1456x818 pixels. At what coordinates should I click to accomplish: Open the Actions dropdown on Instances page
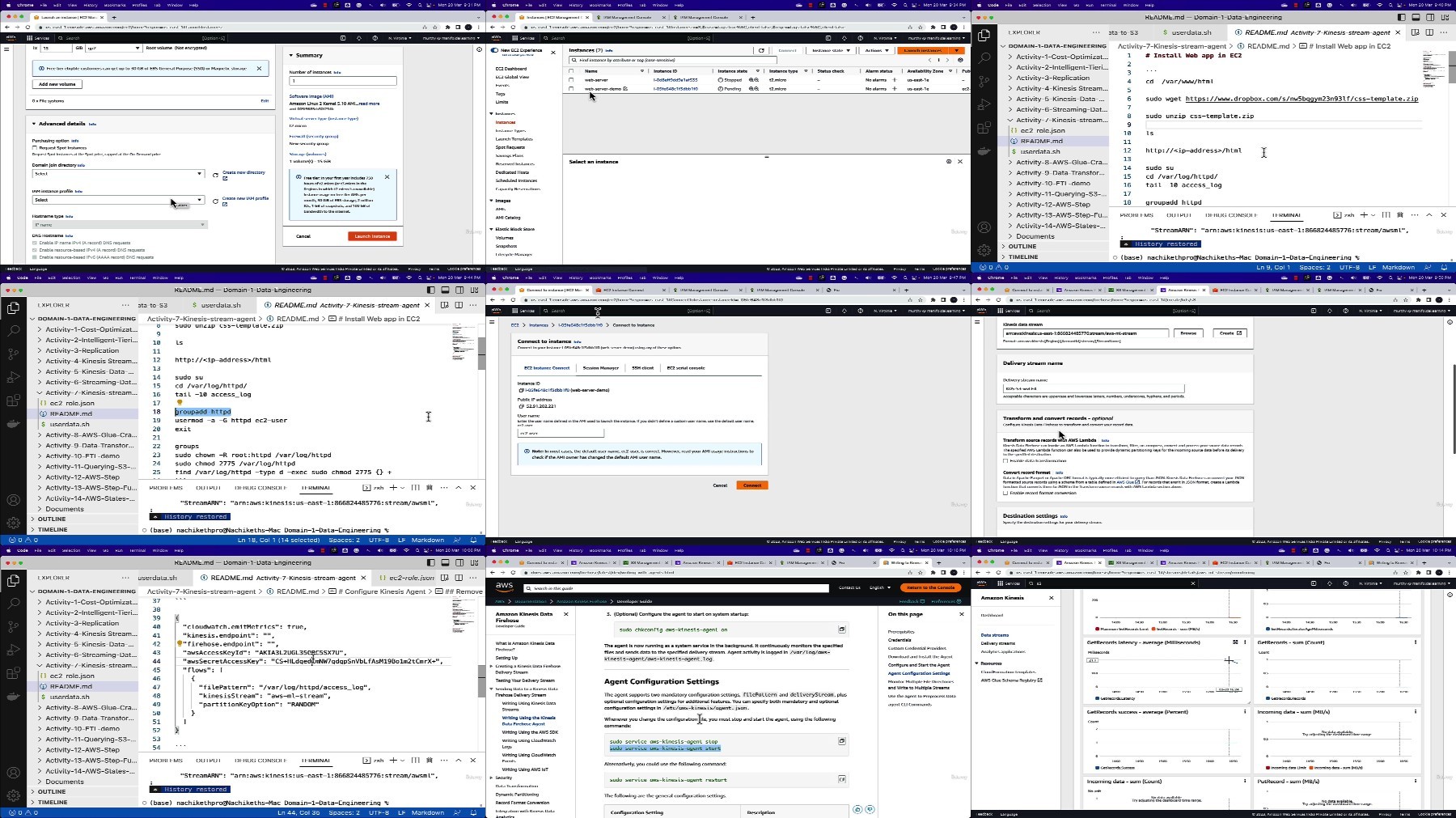pyautogui.click(x=876, y=50)
